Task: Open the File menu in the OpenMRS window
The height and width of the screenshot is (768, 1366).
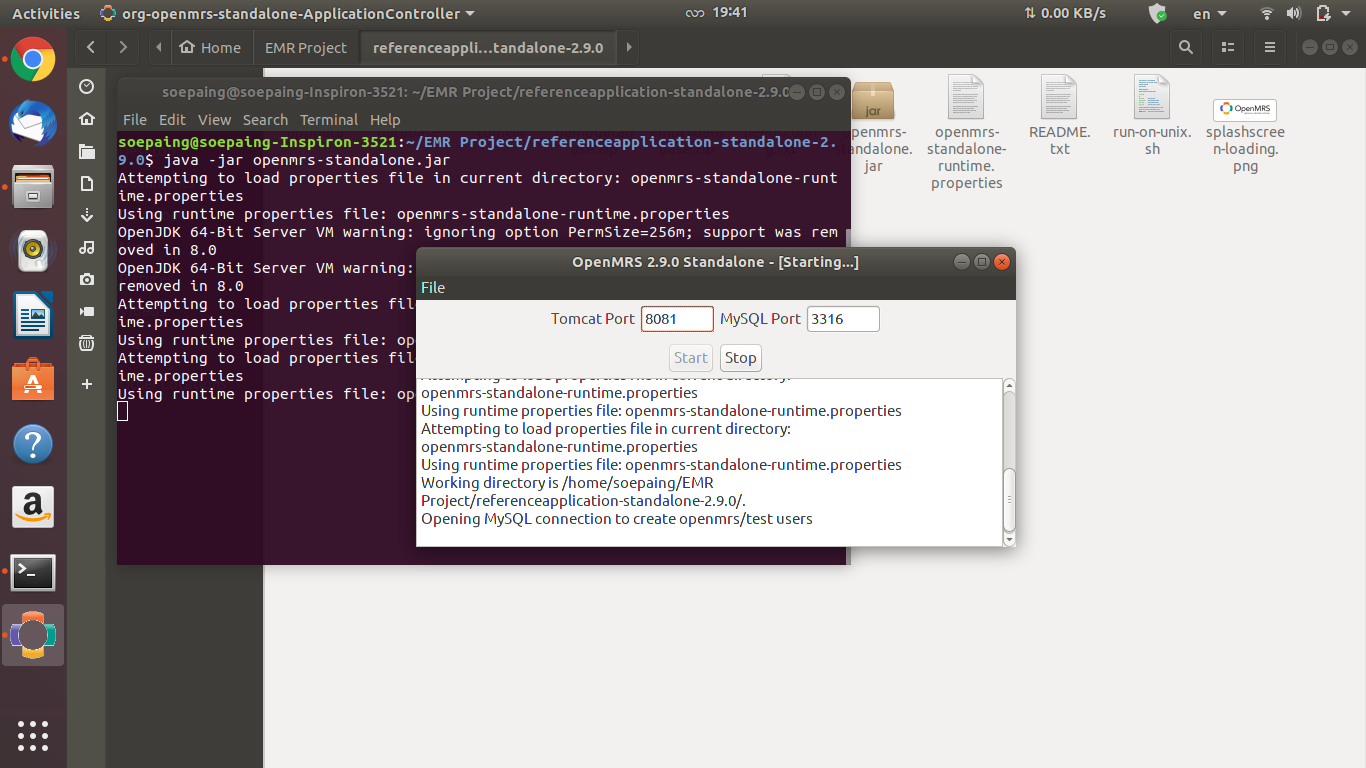Action: click(433, 287)
